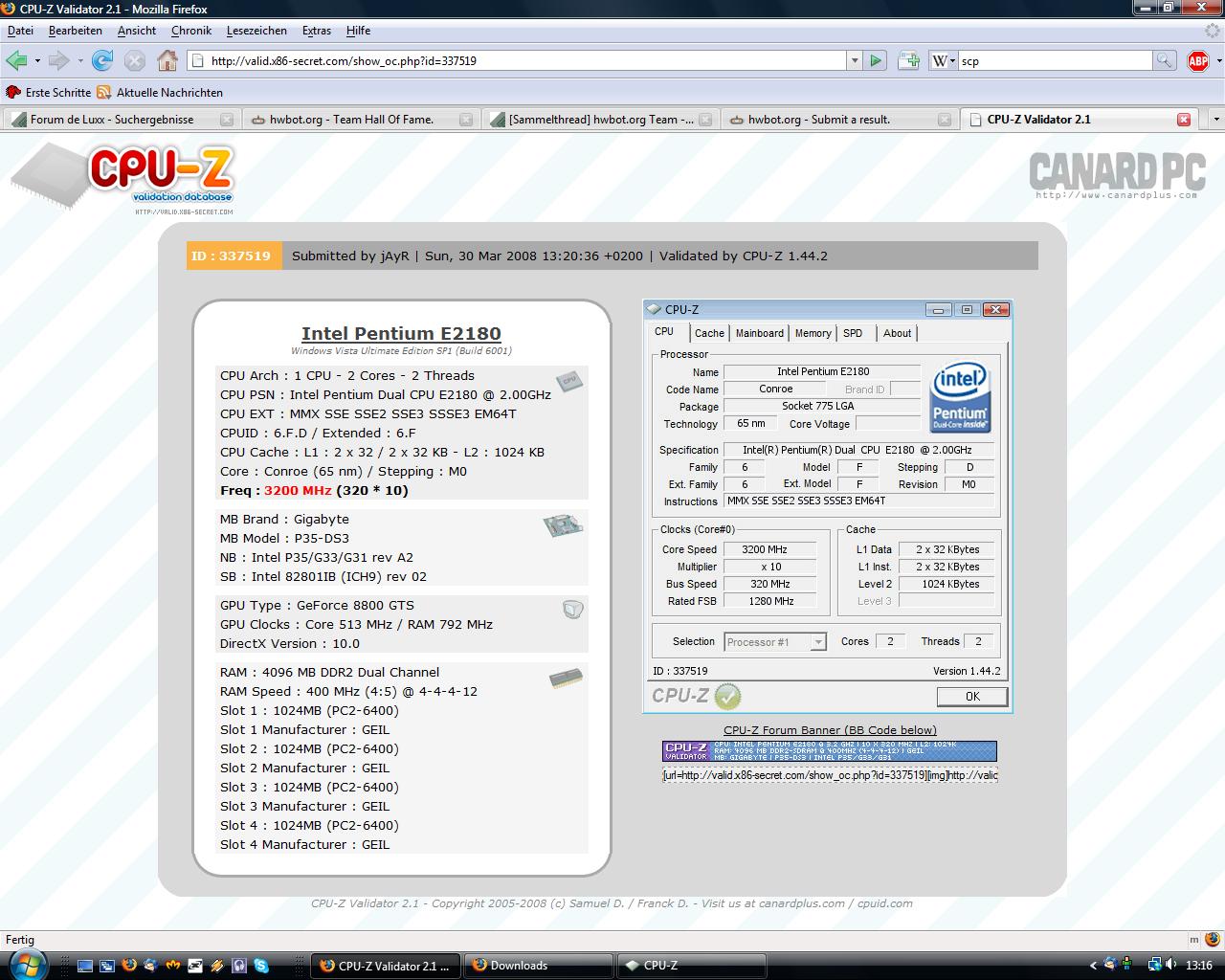
Task: Click the search magnifier icon
Action: 1164,60
